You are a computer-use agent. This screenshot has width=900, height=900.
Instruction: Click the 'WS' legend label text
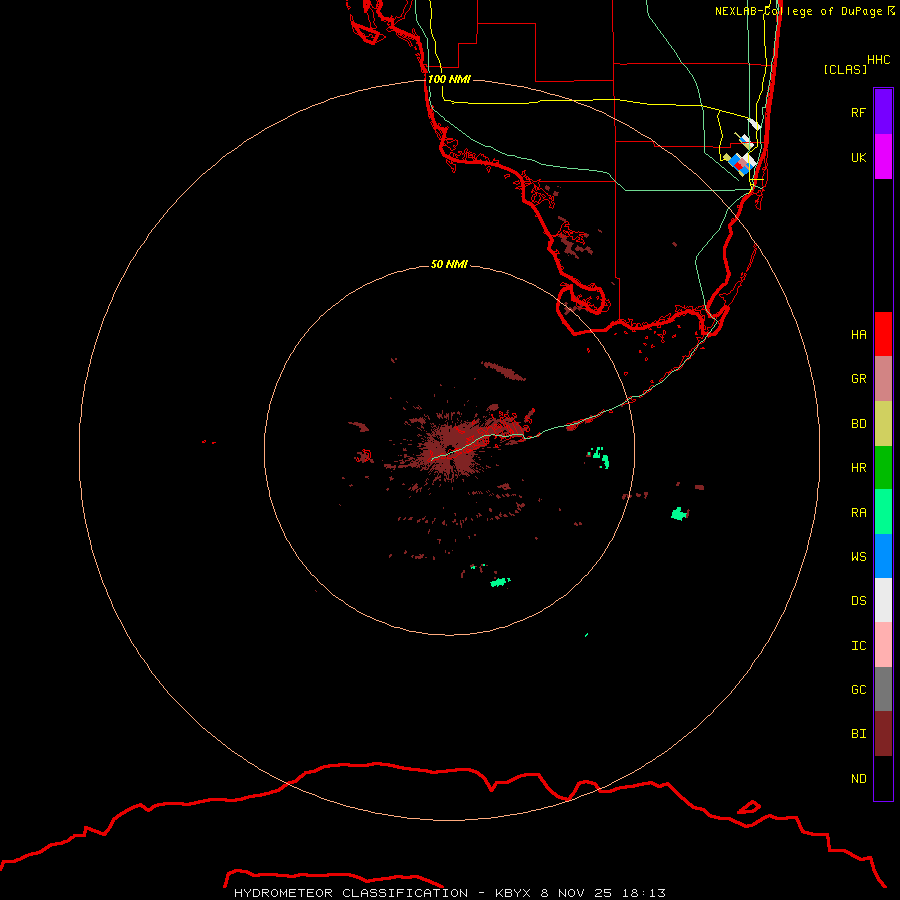tap(858, 556)
